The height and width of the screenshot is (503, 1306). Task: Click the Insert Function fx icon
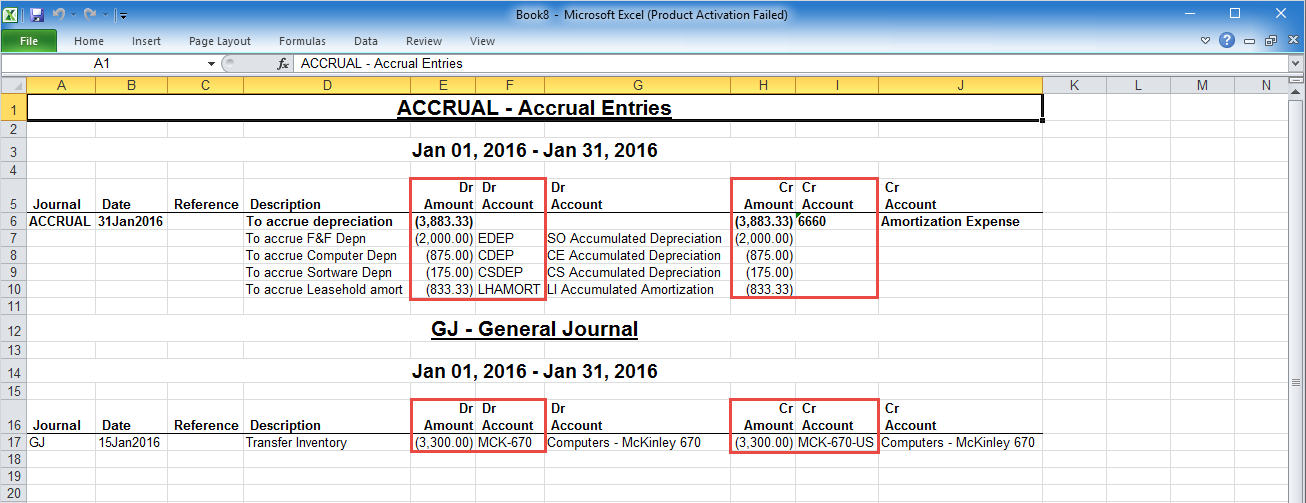tap(283, 63)
